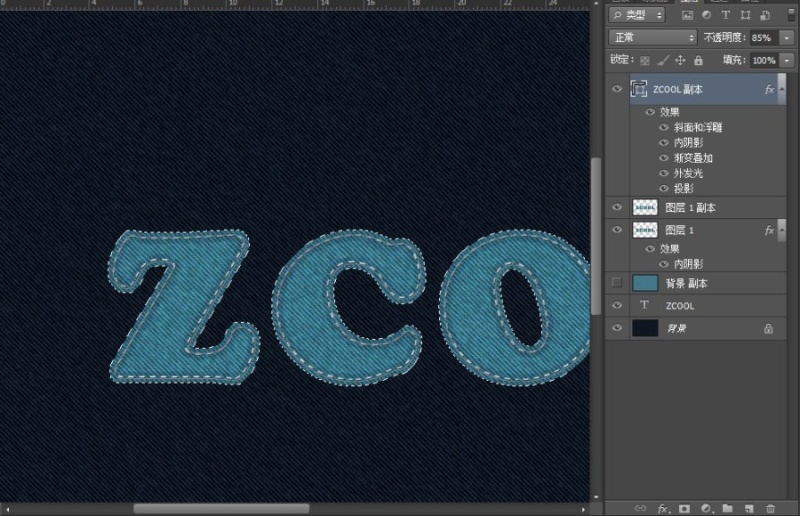The height and width of the screenshot is (516, 800).
Task: Select the ZCOOL text layer
Action: (700, 305)
